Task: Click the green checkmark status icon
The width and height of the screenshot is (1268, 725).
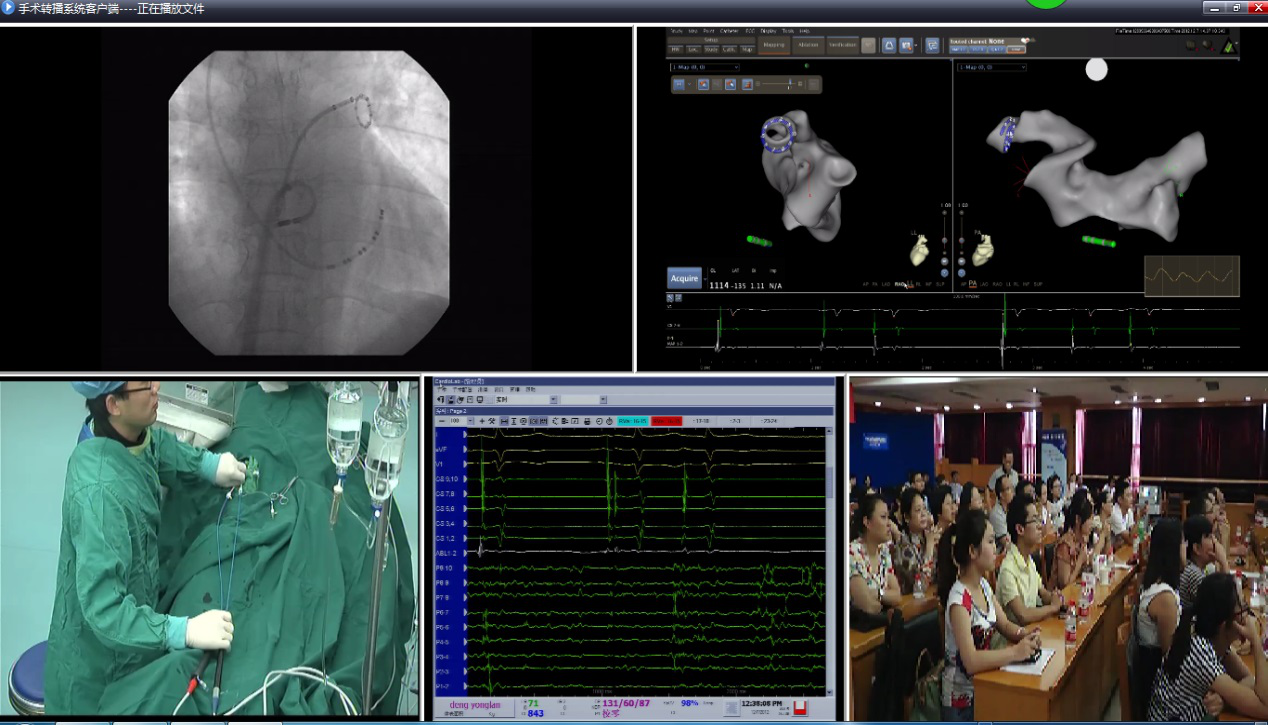Action: 1228,45
